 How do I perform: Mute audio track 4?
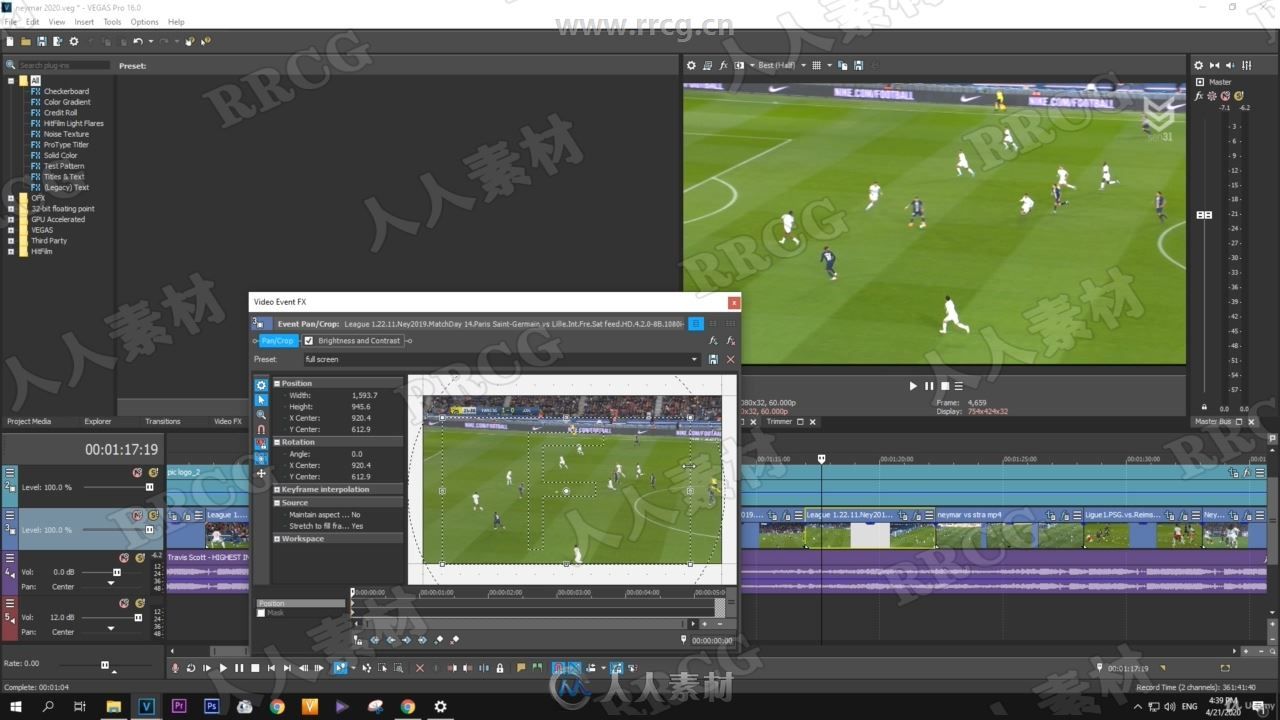(124, 557)
